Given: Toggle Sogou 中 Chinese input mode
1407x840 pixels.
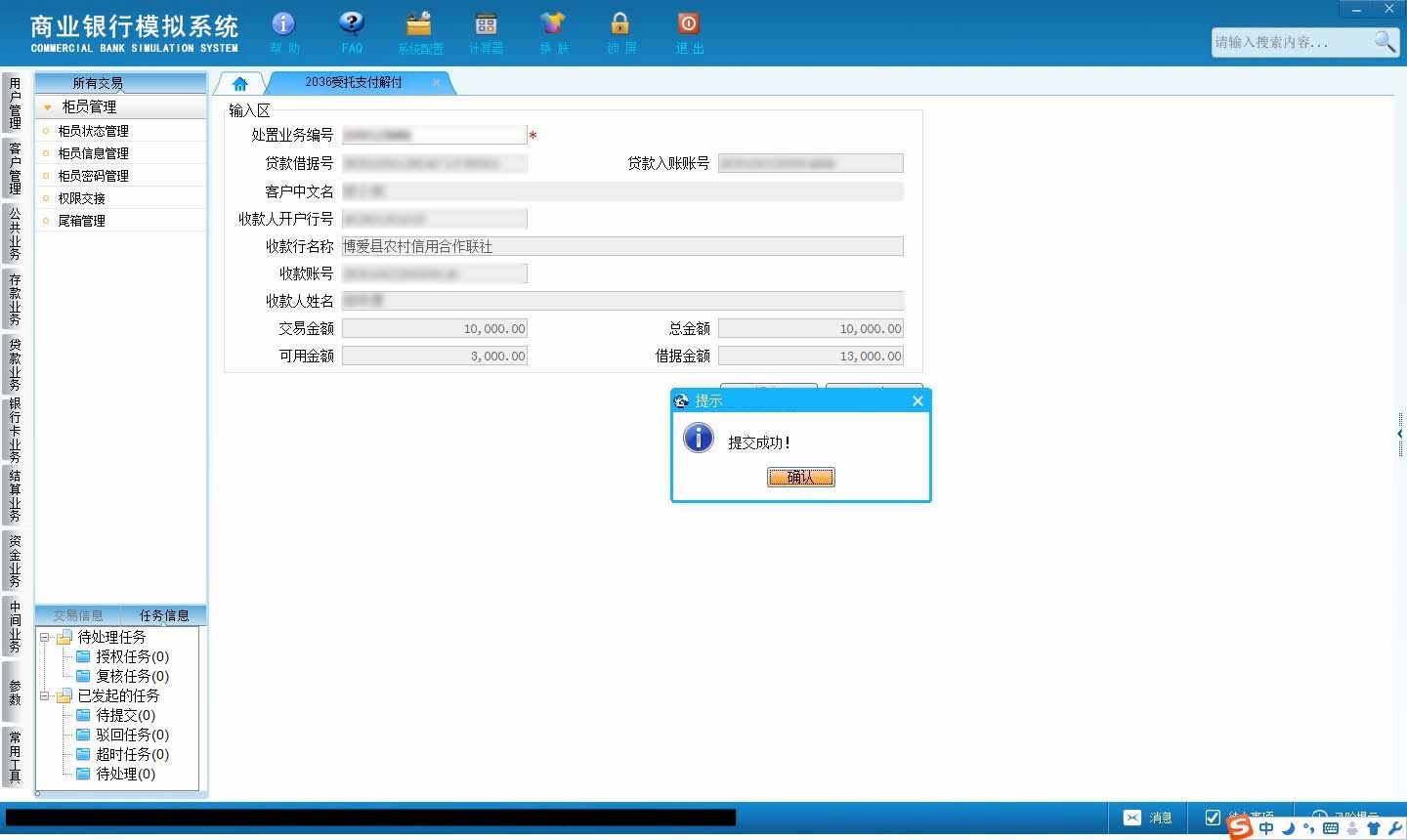Looking at the screenshot, I should coord(1266,827).
